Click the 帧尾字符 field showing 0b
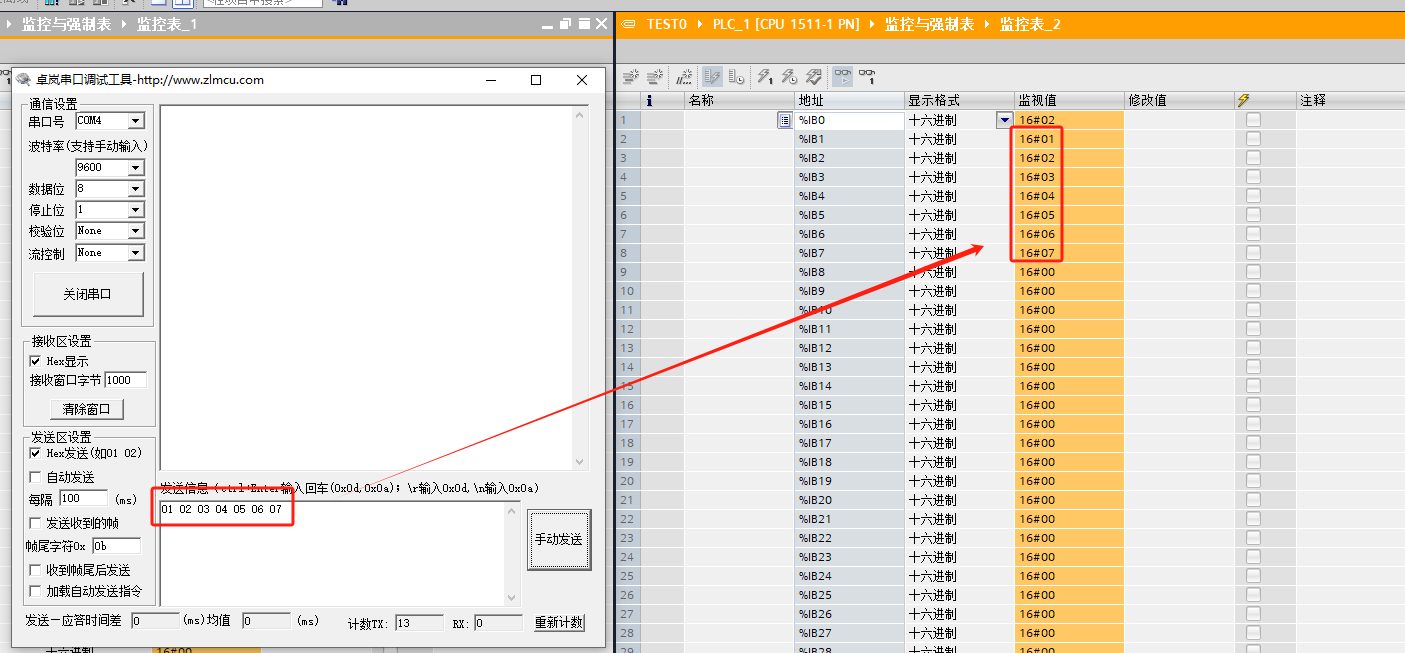Screen dimensions: 1405x653 [116, 546]
